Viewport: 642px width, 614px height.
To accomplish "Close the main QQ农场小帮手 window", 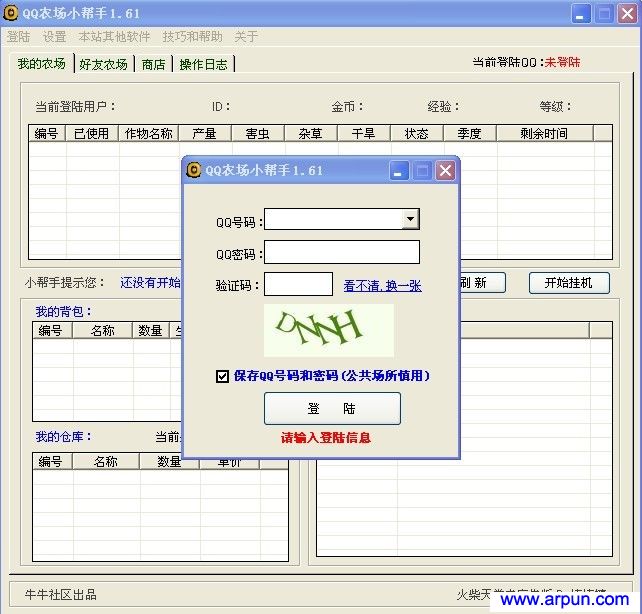I will click(x=628, y=14).
